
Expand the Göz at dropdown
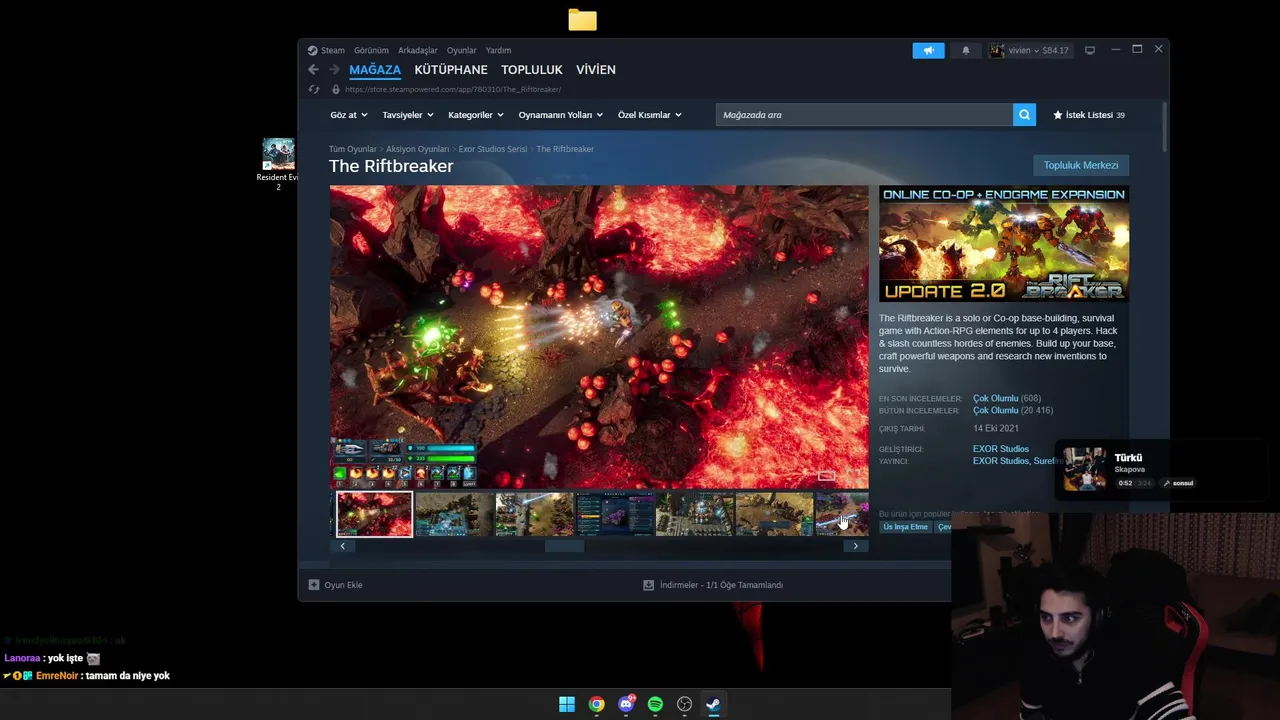point(348,115)
